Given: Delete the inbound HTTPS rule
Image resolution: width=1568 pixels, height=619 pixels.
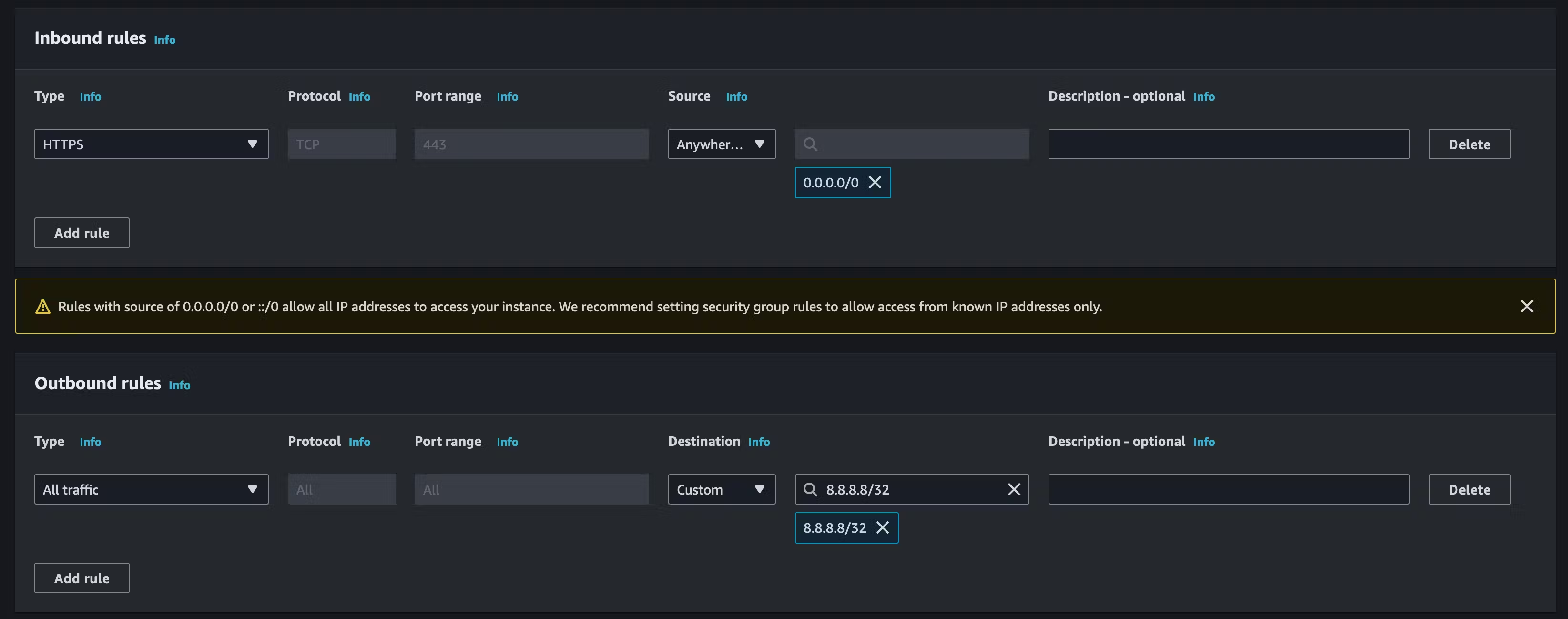Looking at the screenshot, I should point(1469,144).
